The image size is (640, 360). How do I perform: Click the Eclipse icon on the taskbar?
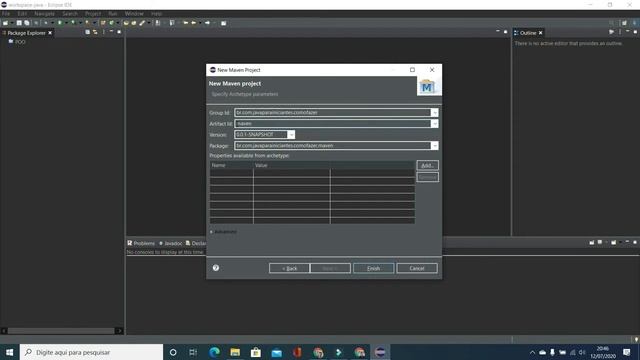point(380,352)
